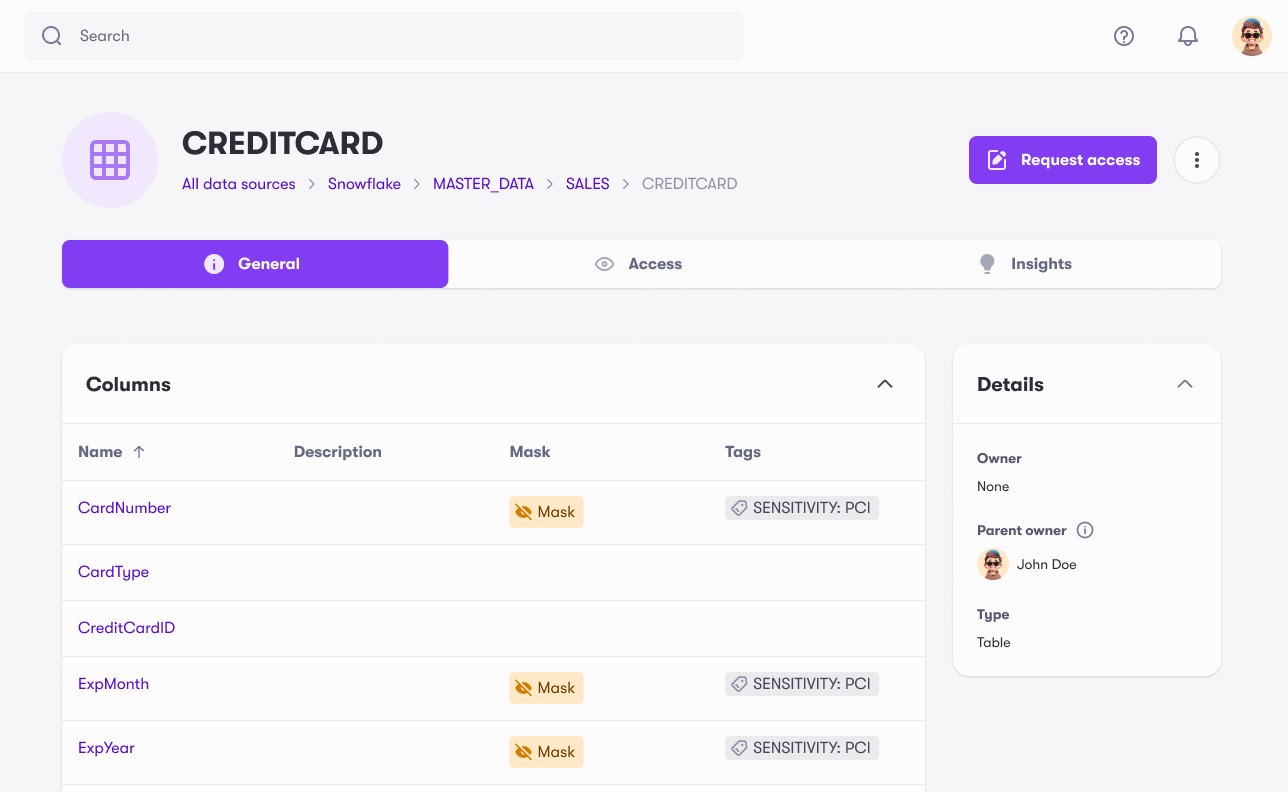Open the Snowflake breadcrumb link
This screenshot has height=792, width=1288.
tap(364, 183)
